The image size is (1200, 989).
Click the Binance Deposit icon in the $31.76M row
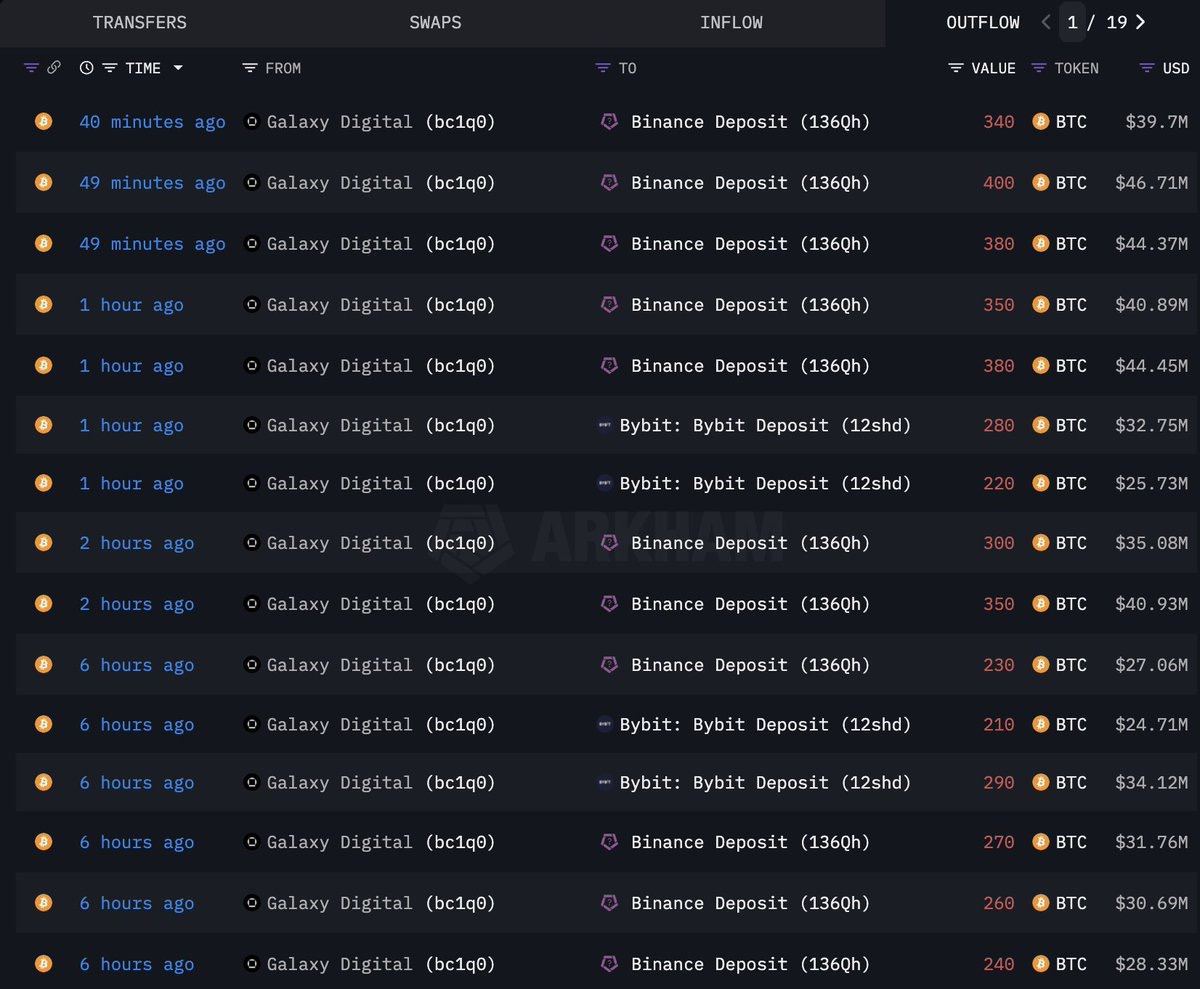[609, 842]
